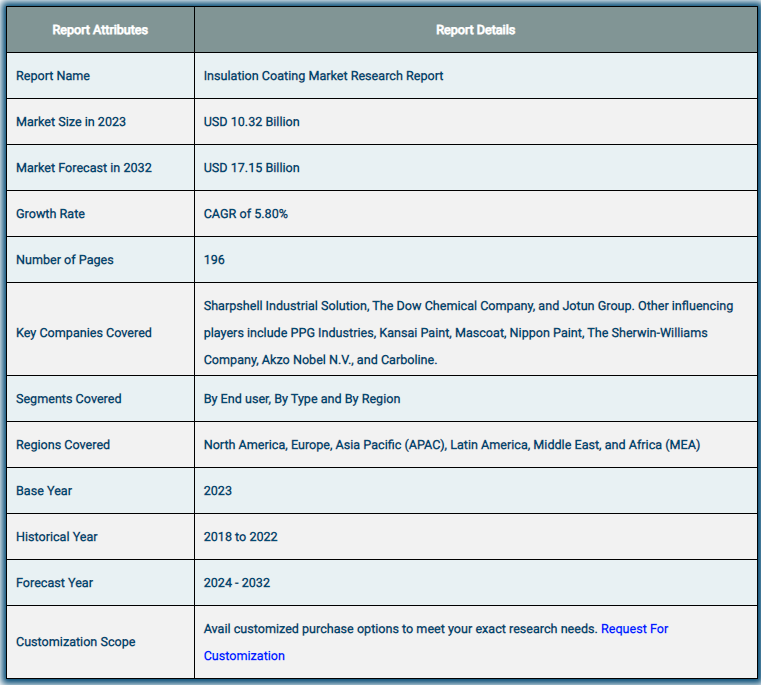
Task: Click Avail customized purchase options sentence
Action: point(400,629)
